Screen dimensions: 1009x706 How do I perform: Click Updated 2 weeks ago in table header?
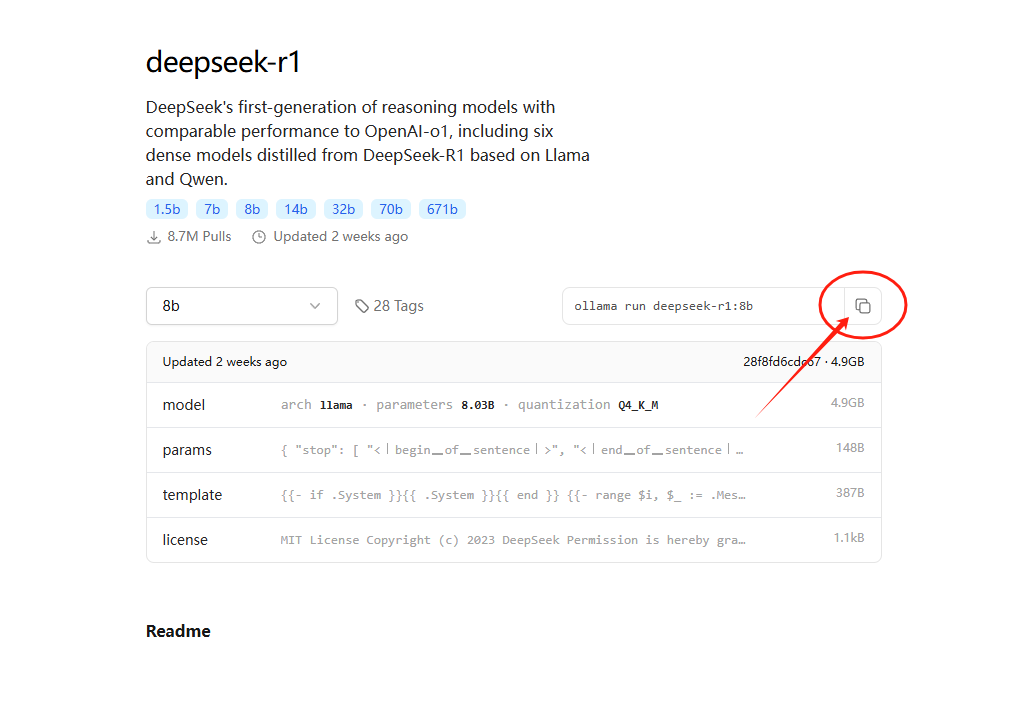[x=225, y=362]
